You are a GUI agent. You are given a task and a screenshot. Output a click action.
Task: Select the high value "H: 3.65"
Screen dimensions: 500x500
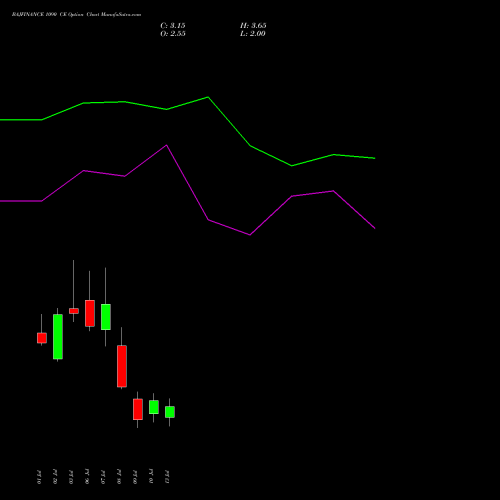[x=253, y=26]
